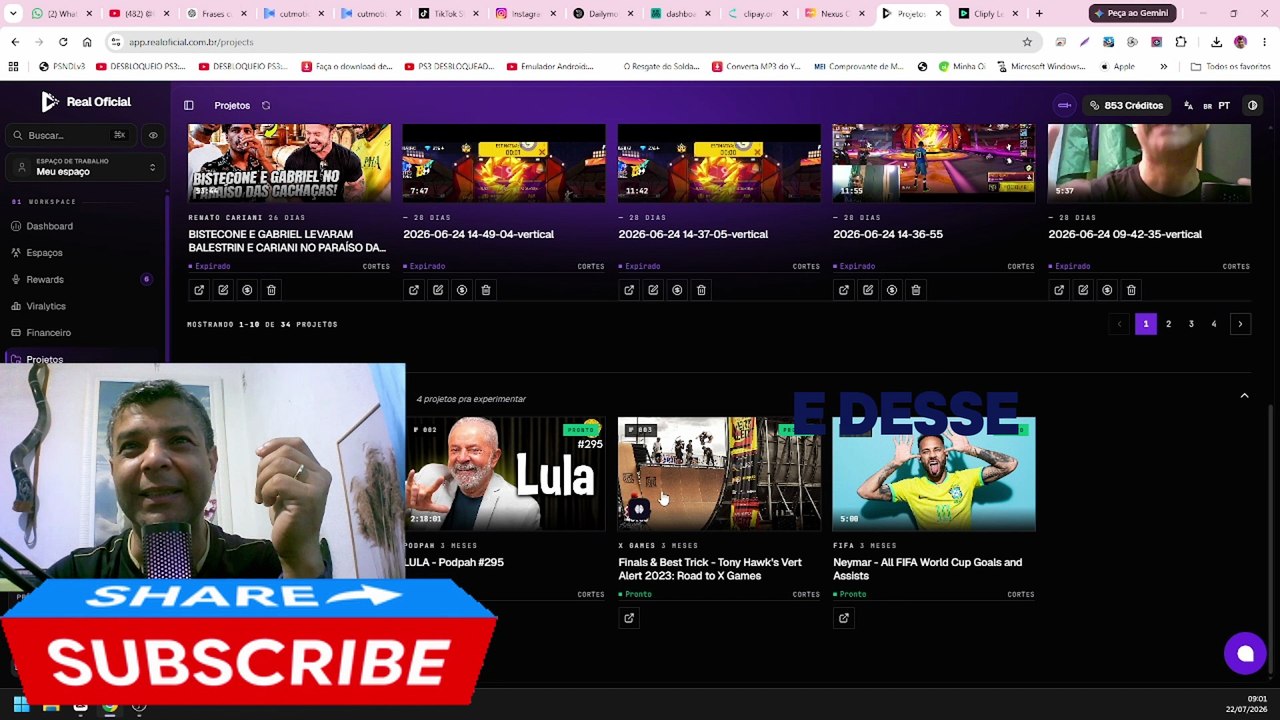Viewport: 1280px width, 720px height.
Task: Click dollar icon on 14-36-55 project
Action: tap(892, 290)
